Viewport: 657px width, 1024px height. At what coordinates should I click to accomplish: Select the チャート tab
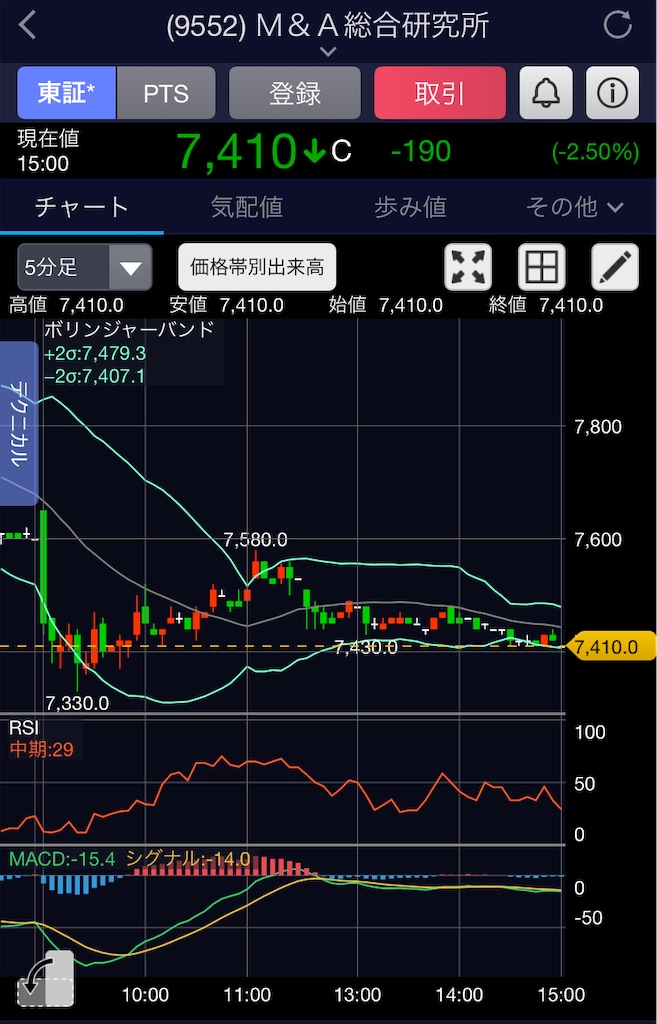82,208
